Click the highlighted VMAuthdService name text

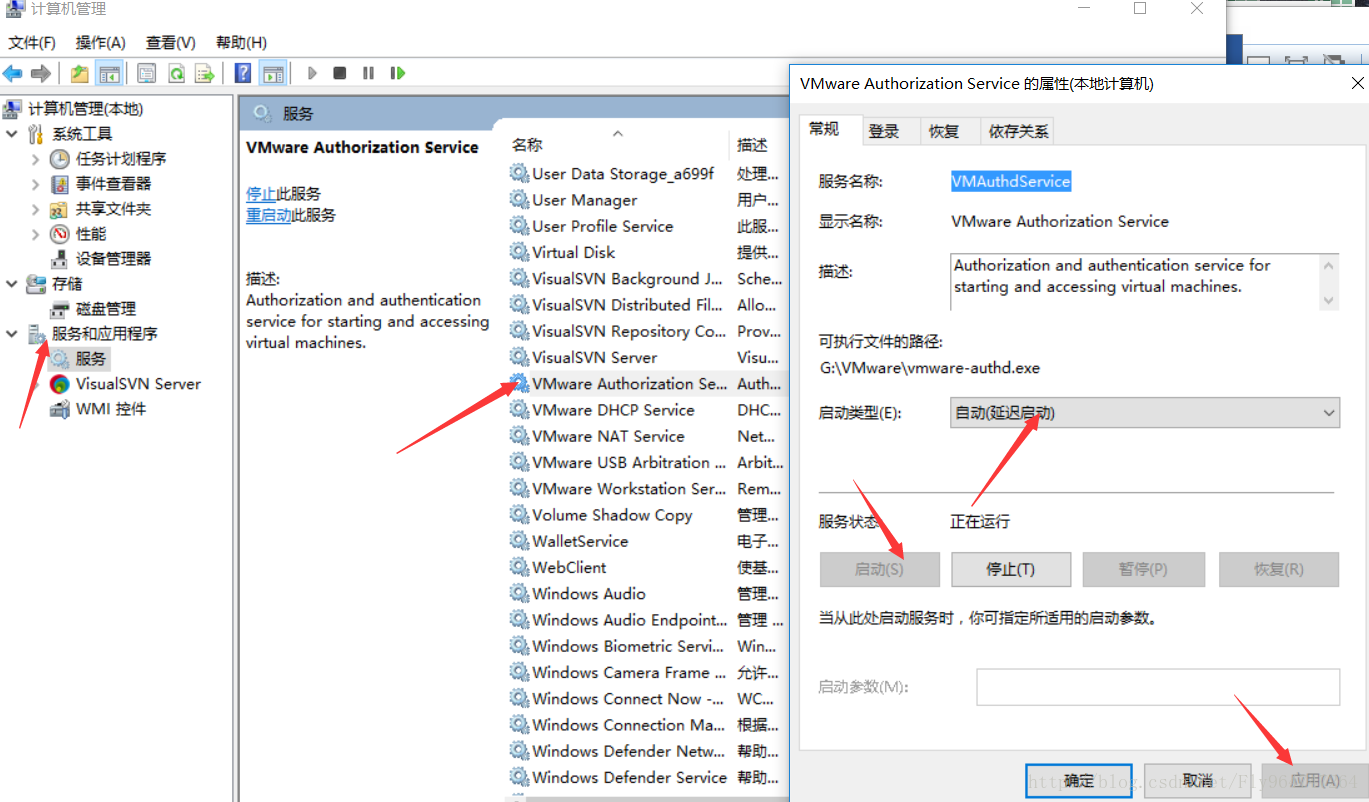pyautogui.click(x=1011, y=181)
